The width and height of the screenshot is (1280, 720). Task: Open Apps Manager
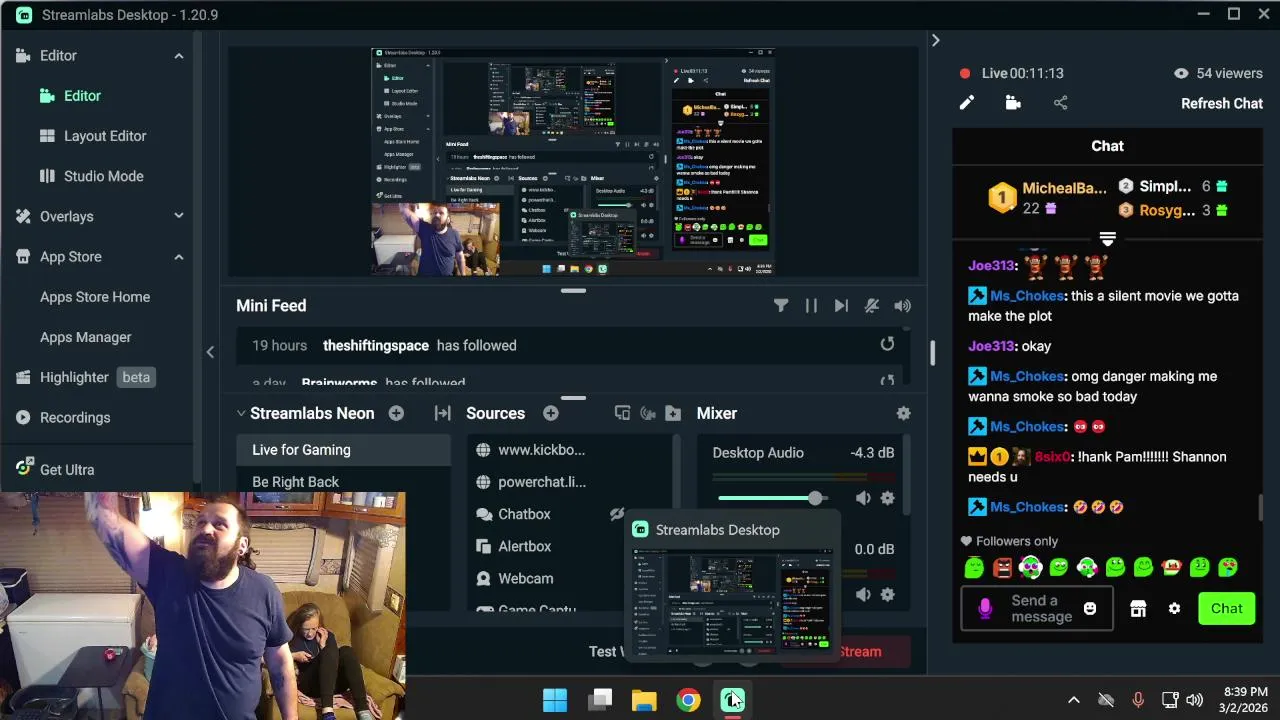86,337
